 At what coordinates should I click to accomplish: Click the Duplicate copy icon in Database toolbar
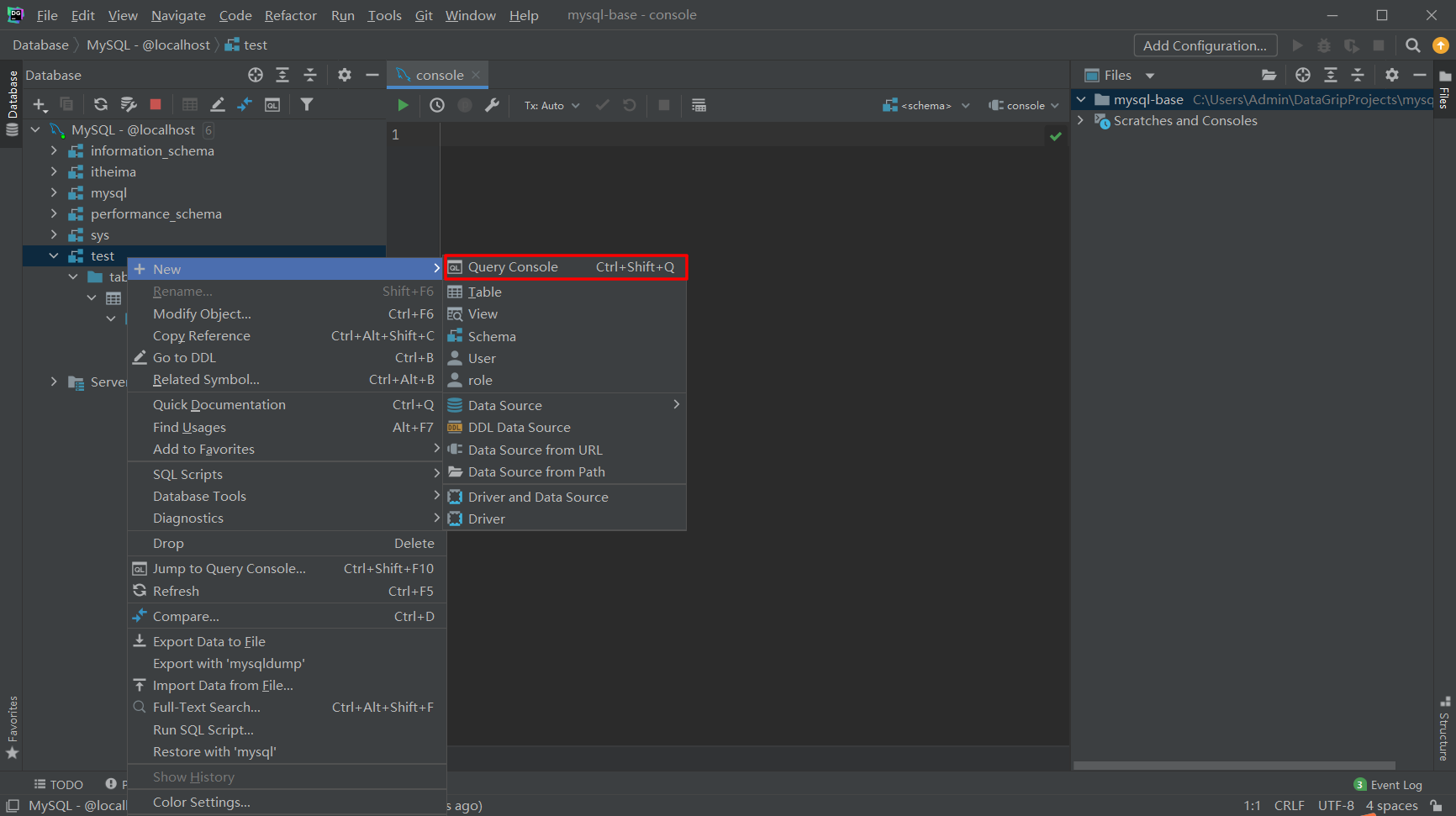66,105
